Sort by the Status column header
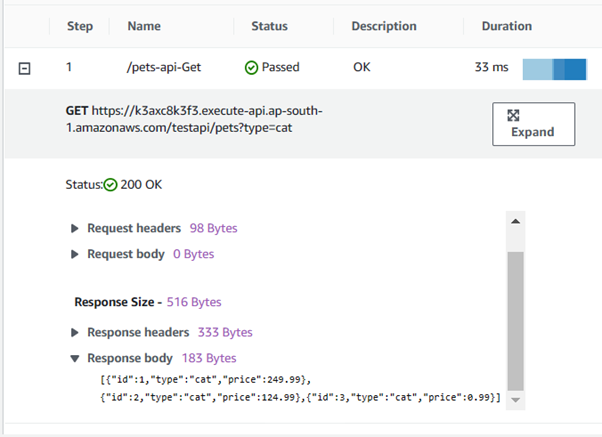This screenshot has width=602, height=437. pos(271,26)
